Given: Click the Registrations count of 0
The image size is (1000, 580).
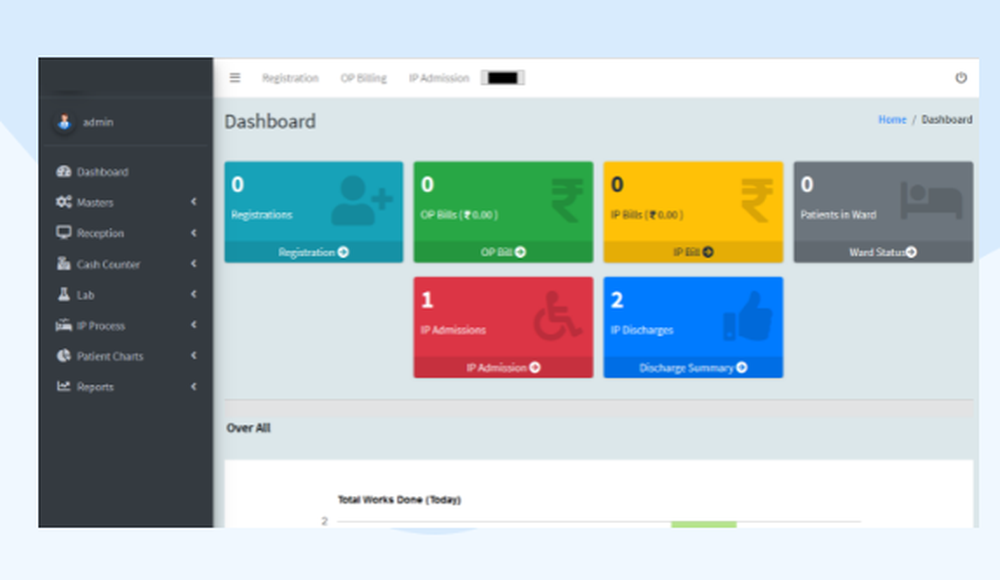Looking at the screenshot, I should [x=237, y=184].
